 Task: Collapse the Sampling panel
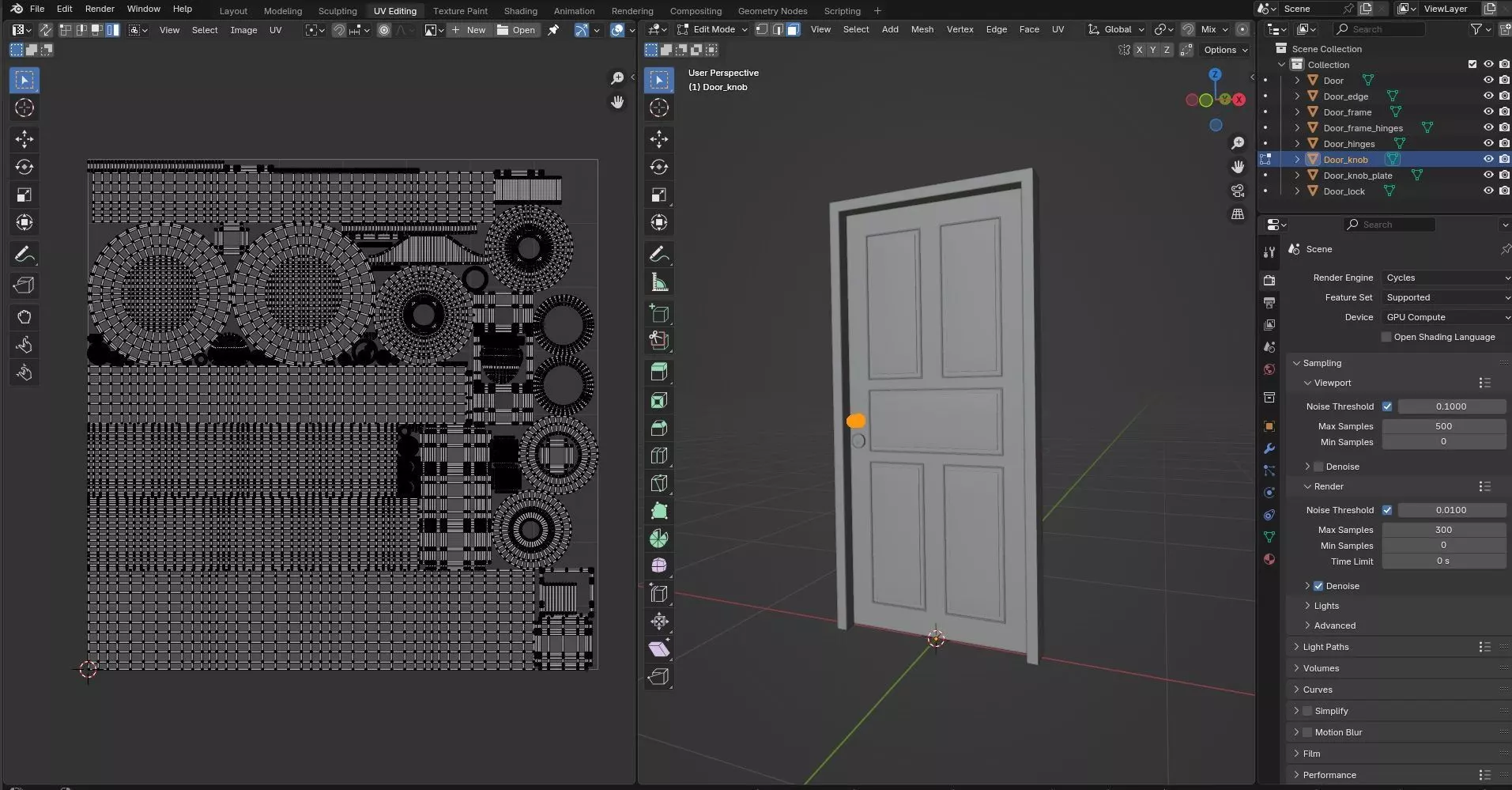[1322, 363]
